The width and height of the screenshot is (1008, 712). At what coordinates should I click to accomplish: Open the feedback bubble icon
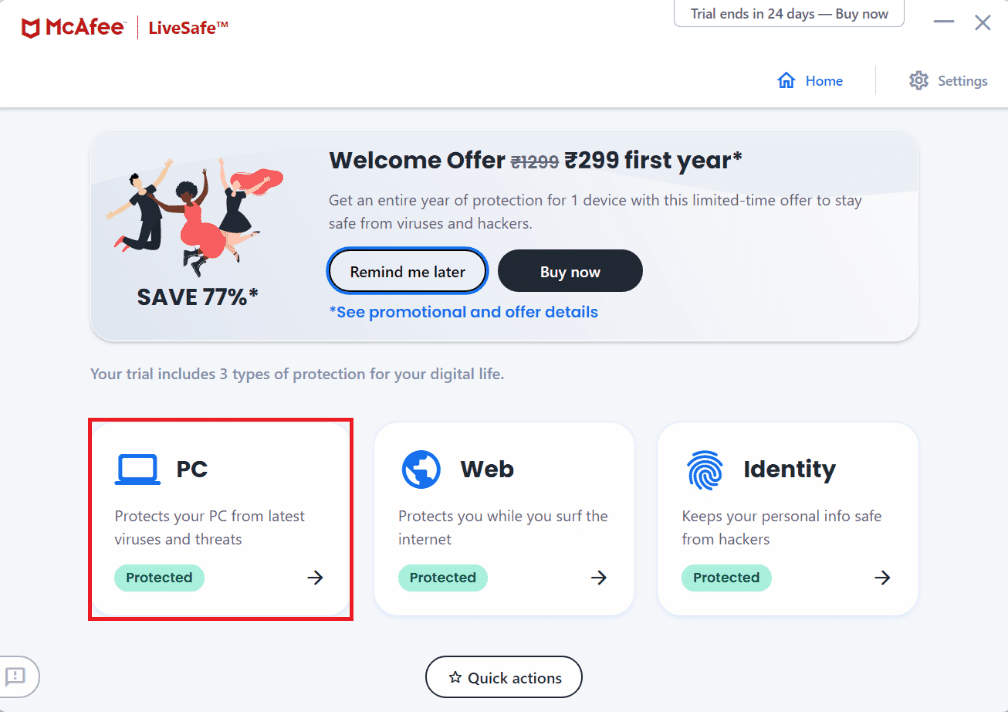pyautogui.click(x=14, y=677)
